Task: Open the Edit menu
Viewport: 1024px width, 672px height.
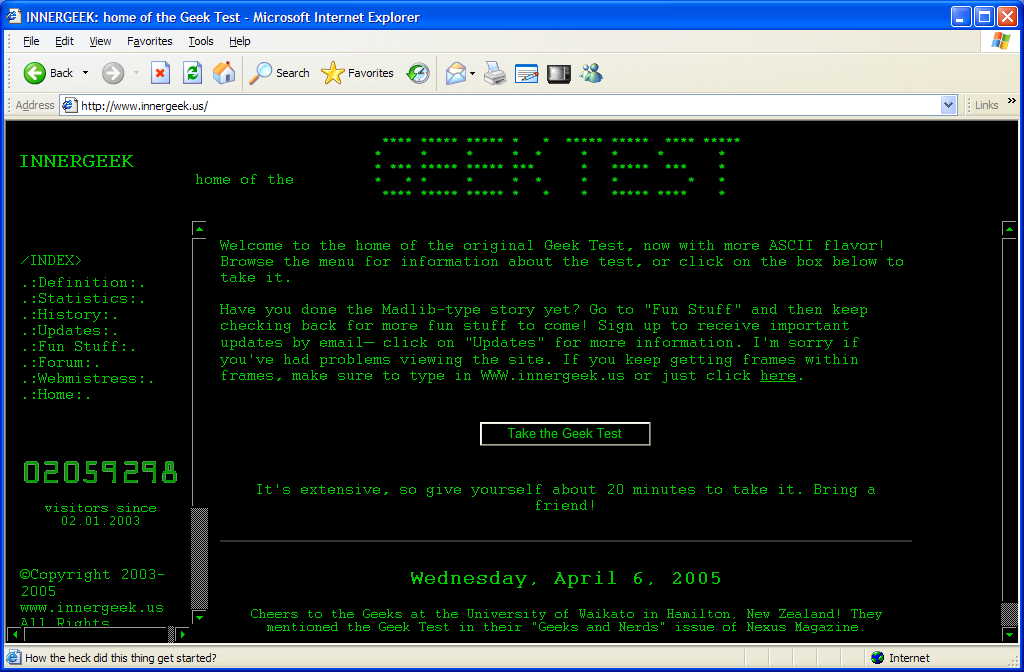Action: click(64, 41)
